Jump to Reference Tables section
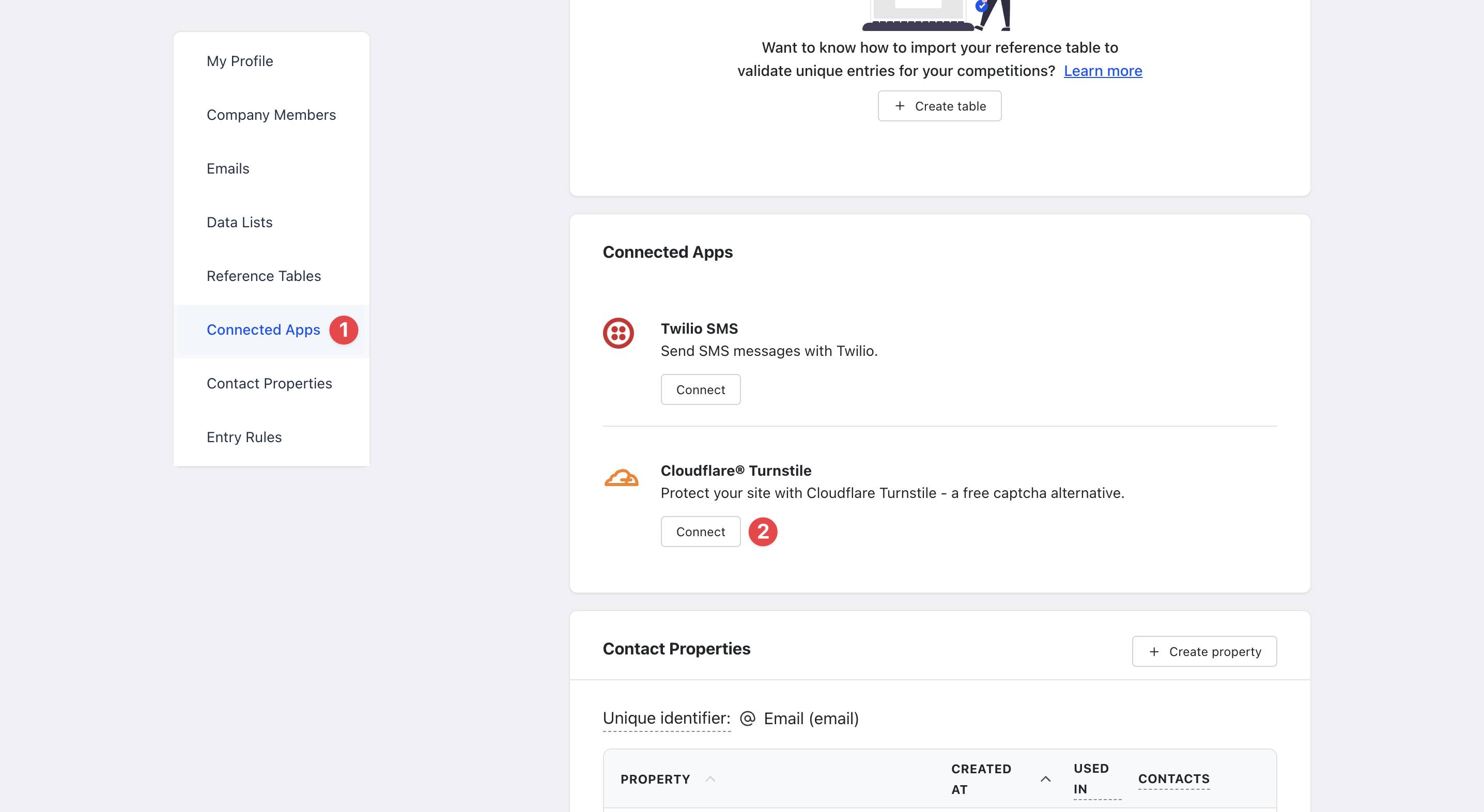This screenshot has width=1484, height=812. pyautogui.click(x=264, y=276)
